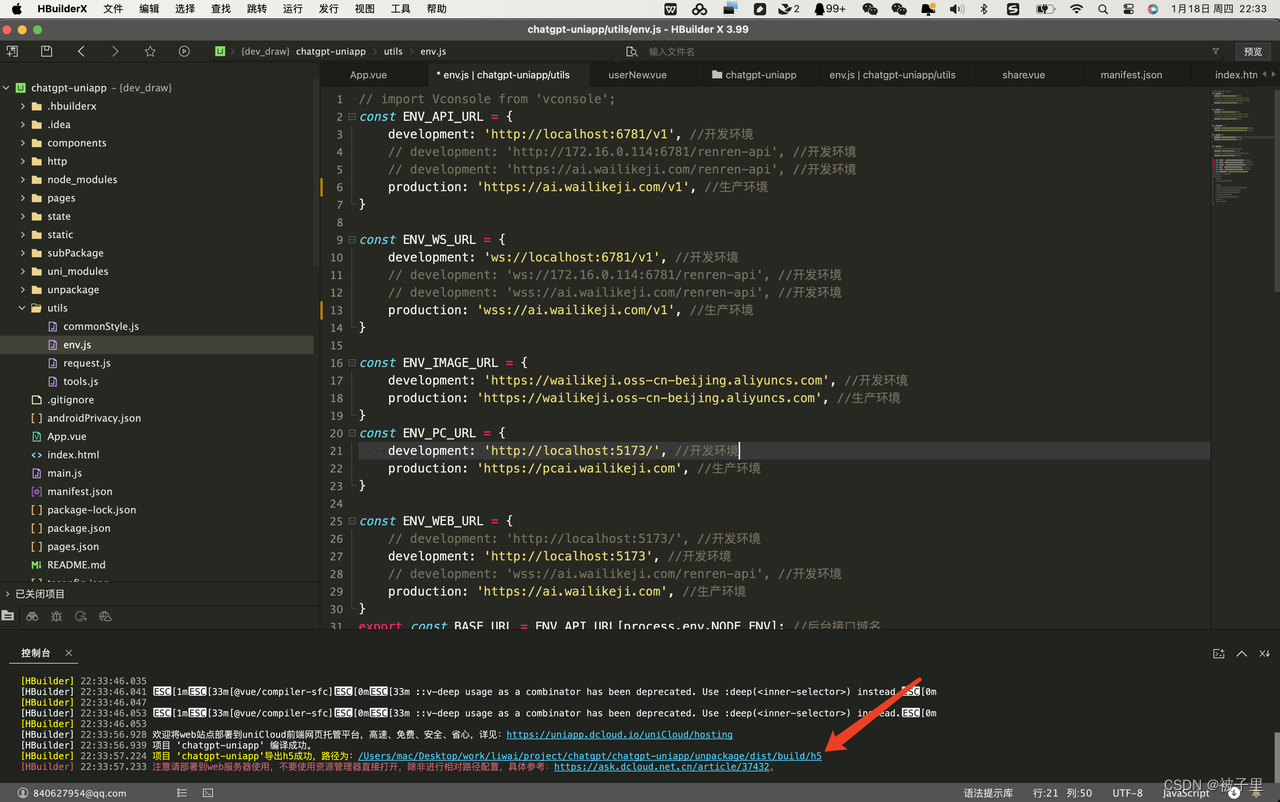1280x802 pixels.
Task: Bookmark with the star toolbar icon
Action: pos(150,51)
